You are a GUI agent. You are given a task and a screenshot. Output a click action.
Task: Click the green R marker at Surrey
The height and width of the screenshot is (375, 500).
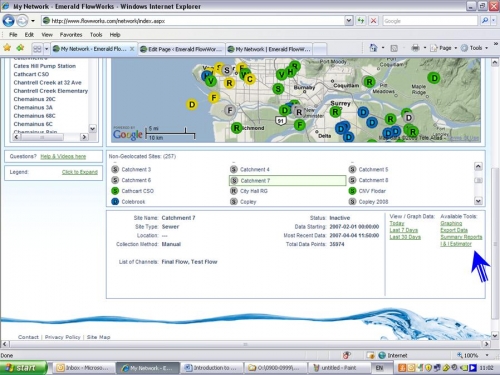[335, 112]
